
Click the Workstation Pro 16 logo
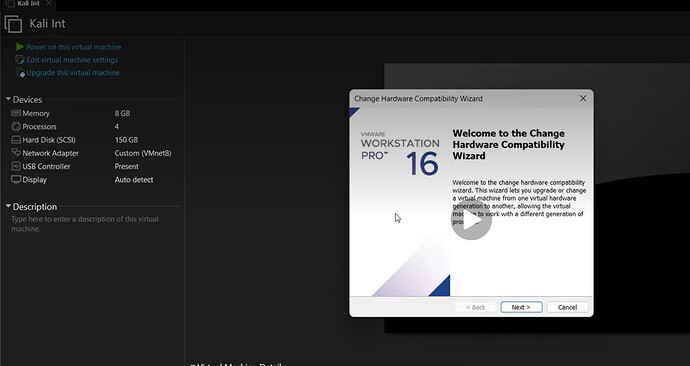(400, 154)
